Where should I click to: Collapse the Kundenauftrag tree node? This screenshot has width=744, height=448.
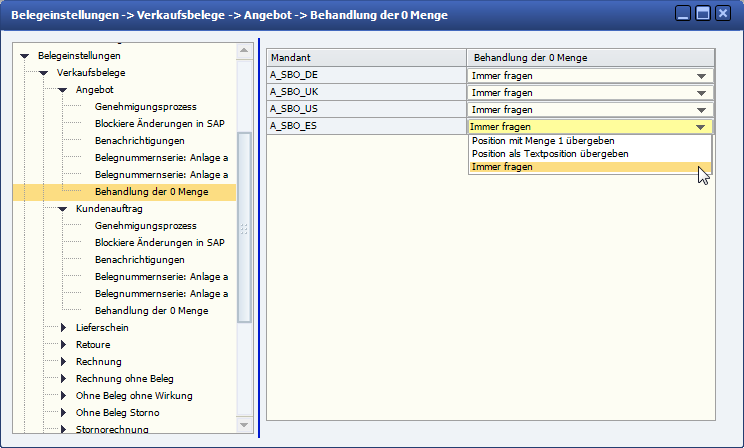coord(62,209)
